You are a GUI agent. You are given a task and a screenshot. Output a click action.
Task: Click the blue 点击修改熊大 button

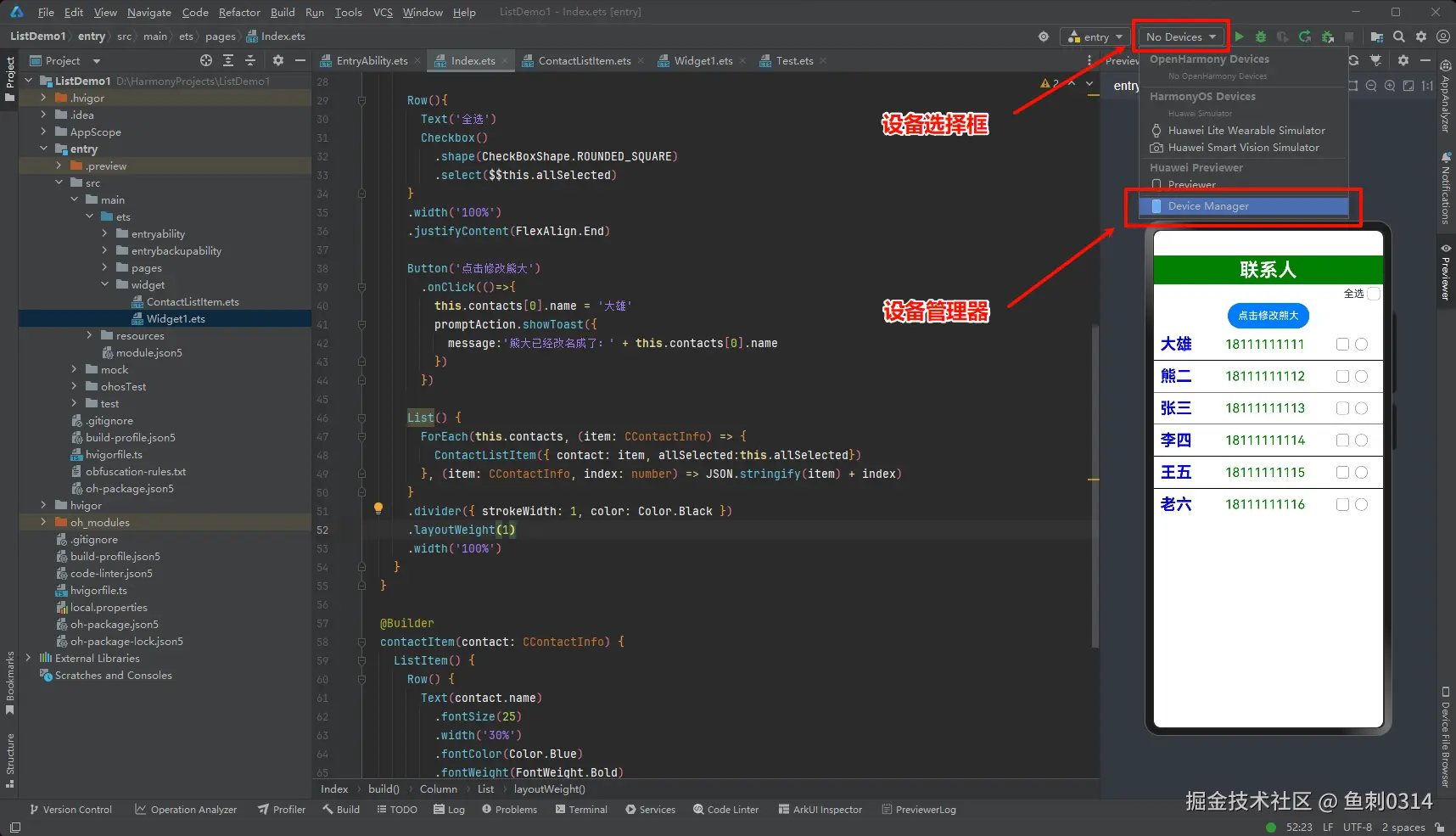[1268, 316]
